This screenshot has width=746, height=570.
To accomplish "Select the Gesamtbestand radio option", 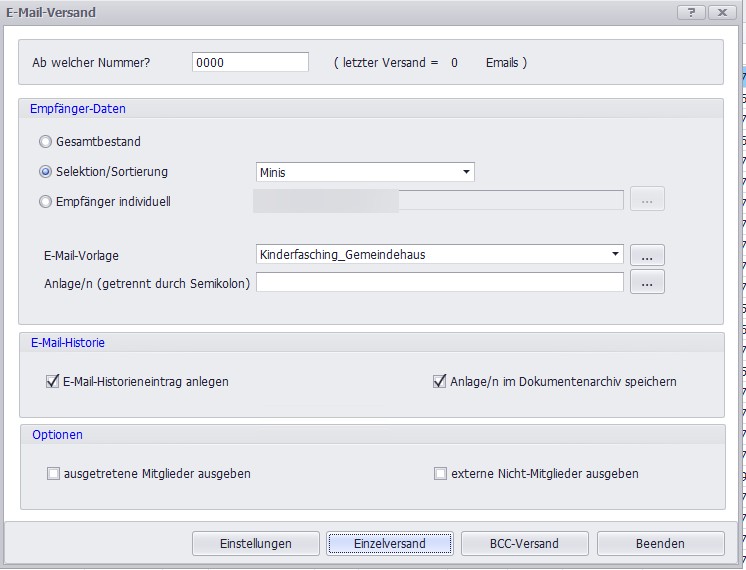I will click(x=45, y=142).
